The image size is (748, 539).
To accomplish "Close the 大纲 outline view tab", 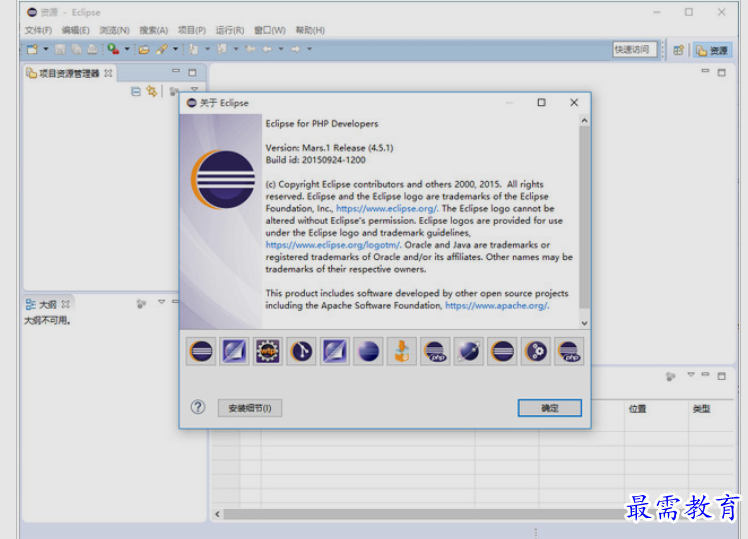I will (x=65, y=304).
